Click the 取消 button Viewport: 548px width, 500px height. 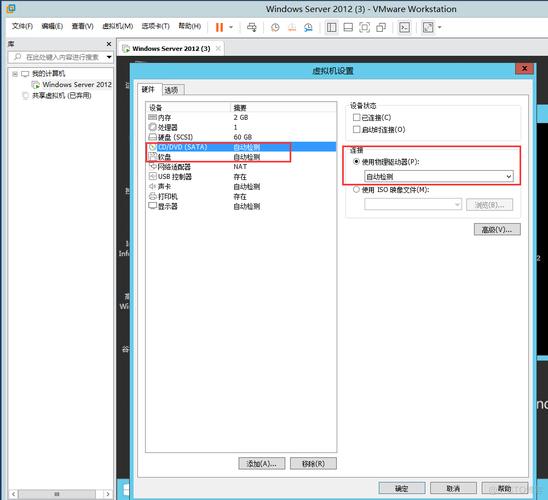tap(453, 488)
